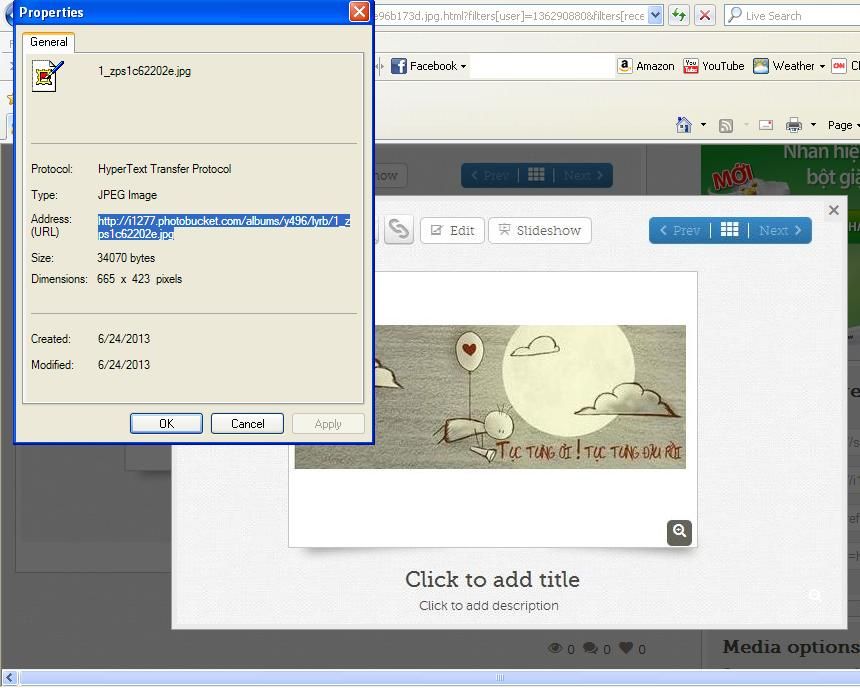This screenshot has width=860, height=688.
Task: Click to add title text
Action: (492, 579)
